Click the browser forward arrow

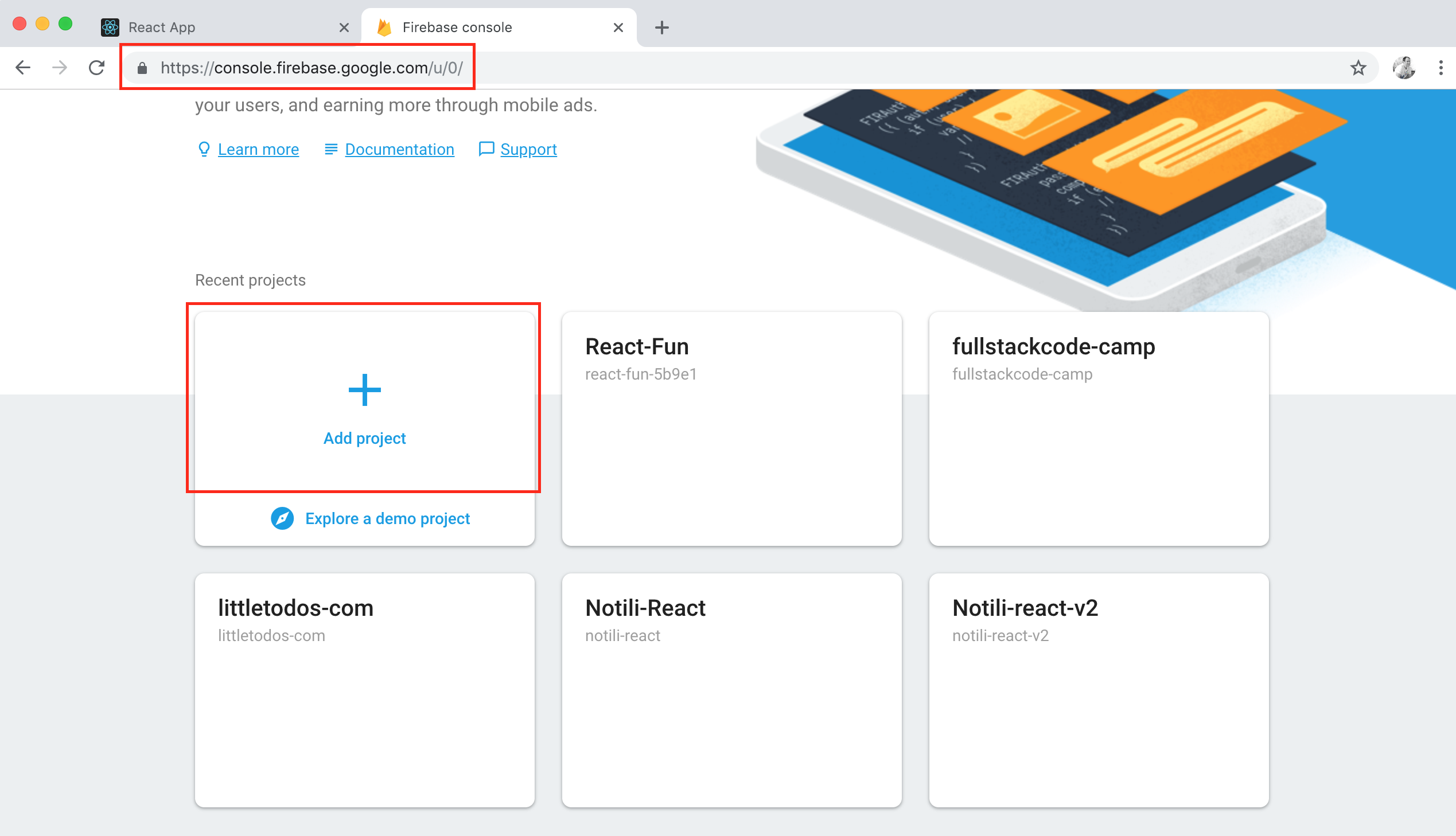[60, 68]
